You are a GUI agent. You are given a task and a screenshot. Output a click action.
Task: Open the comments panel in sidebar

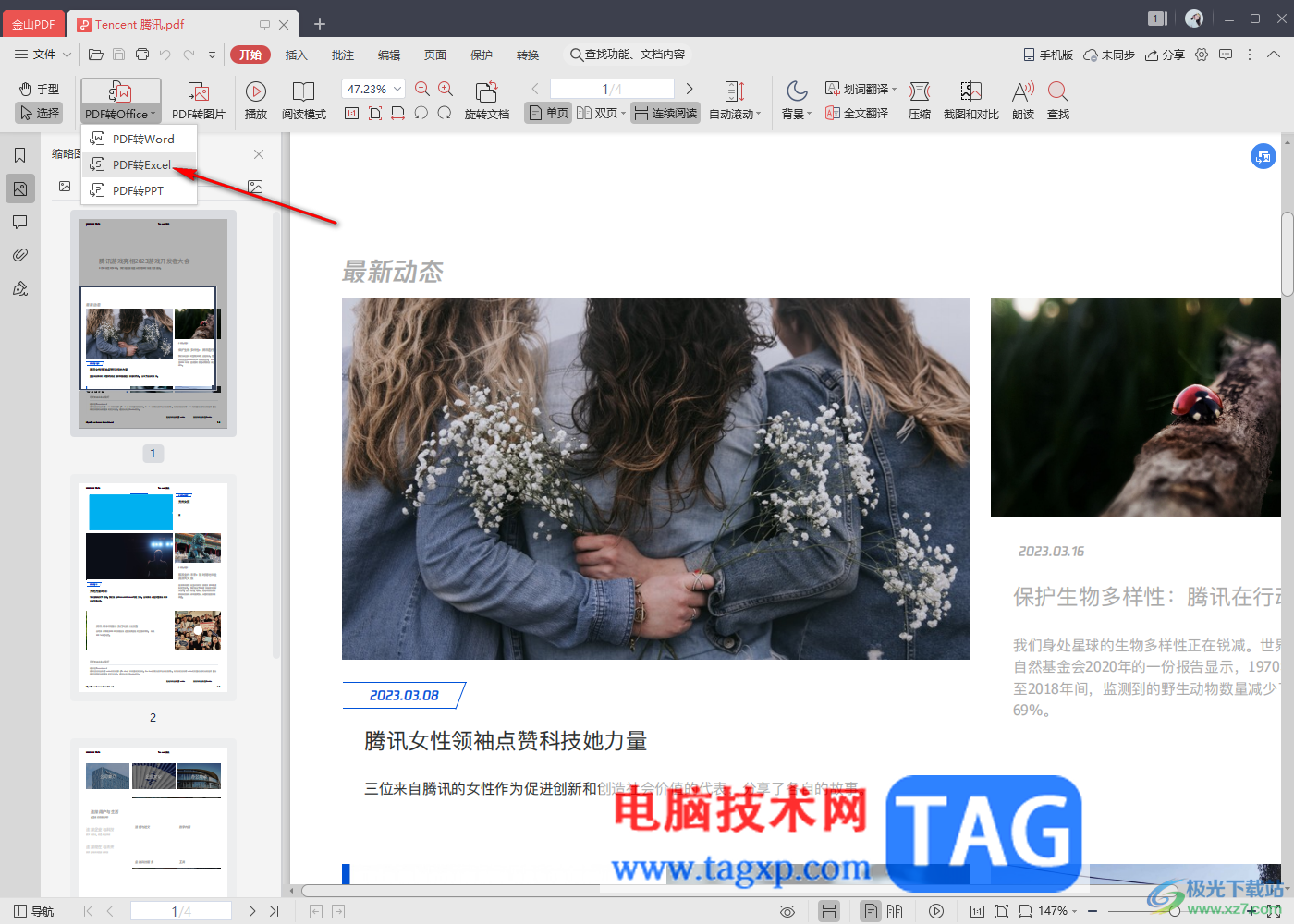point(20,222)
